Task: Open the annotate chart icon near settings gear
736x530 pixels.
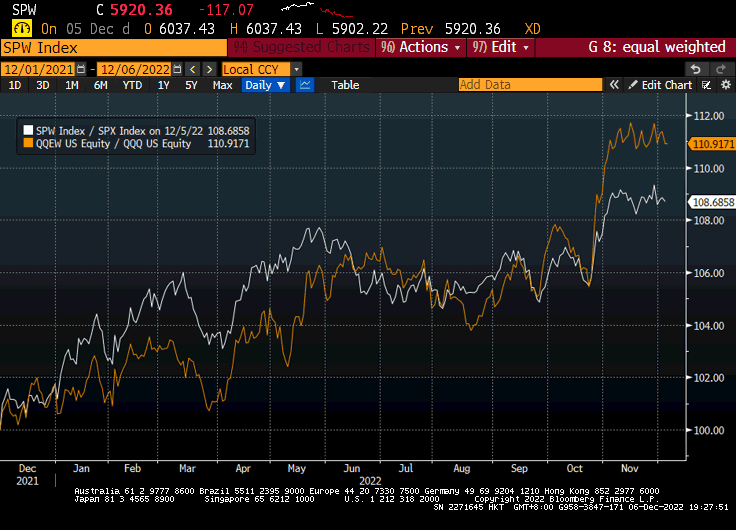Action: pyautogui.click(x=706, y=85)
